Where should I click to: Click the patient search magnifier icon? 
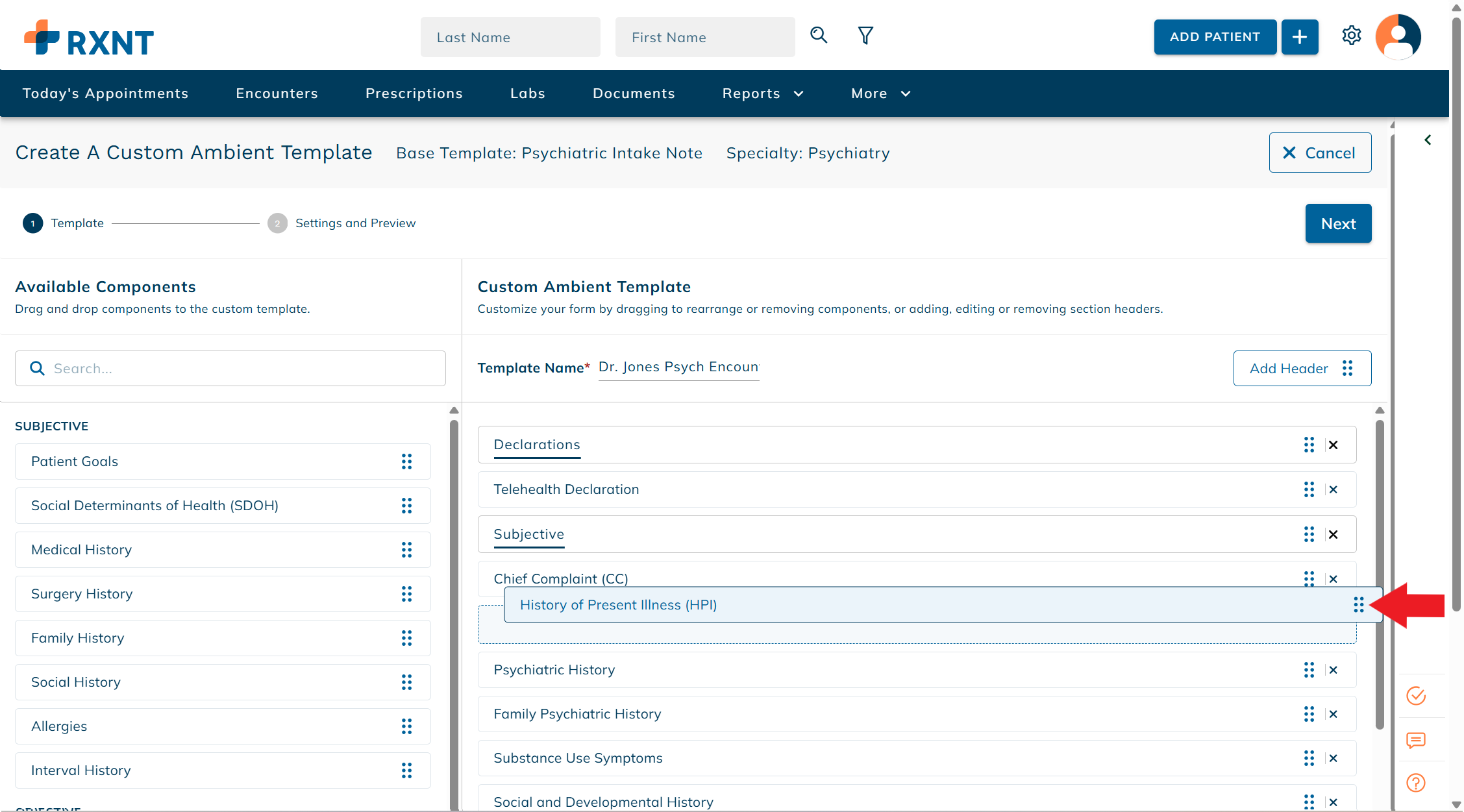pos(819,36)
